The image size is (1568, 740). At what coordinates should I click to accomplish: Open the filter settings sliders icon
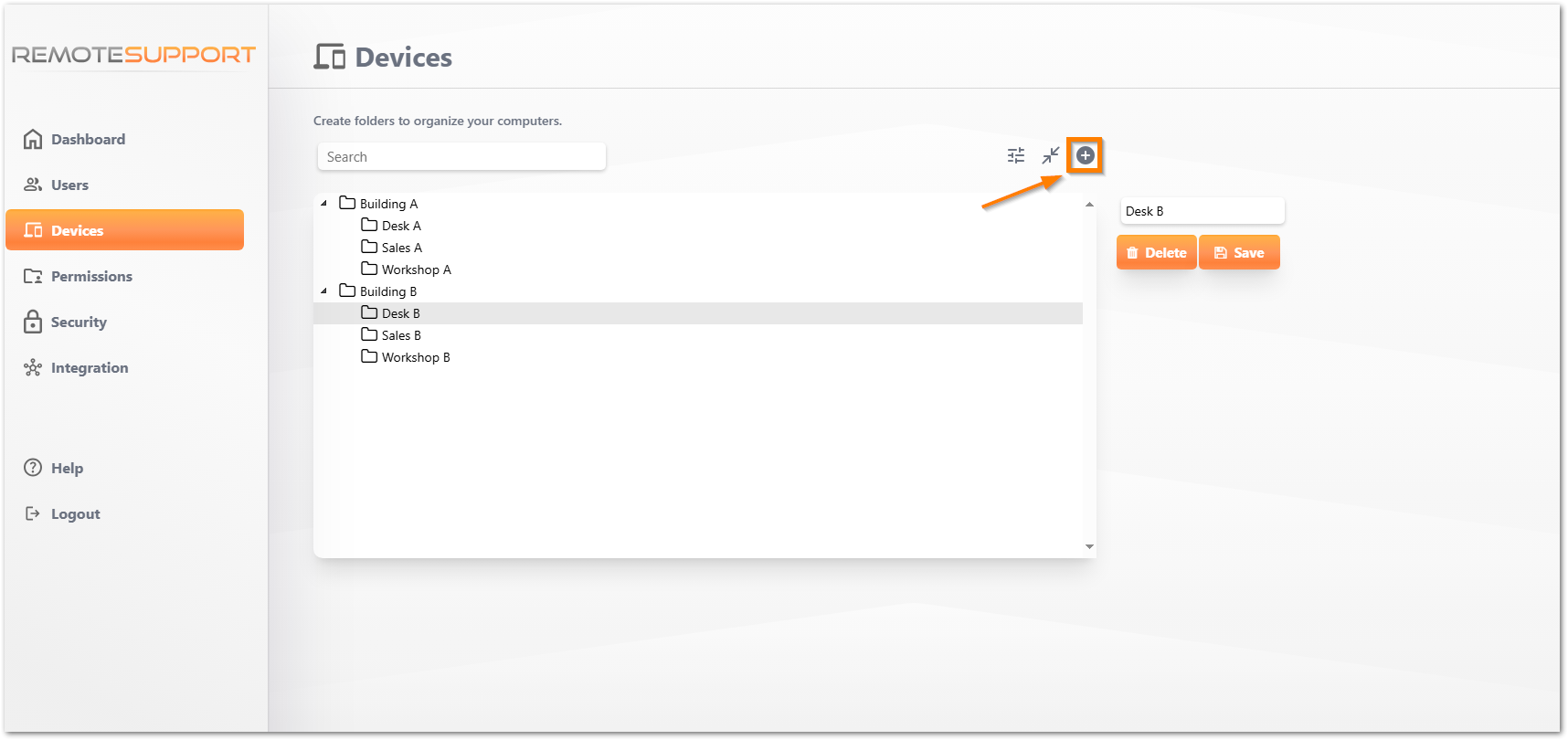point(1016,155)
